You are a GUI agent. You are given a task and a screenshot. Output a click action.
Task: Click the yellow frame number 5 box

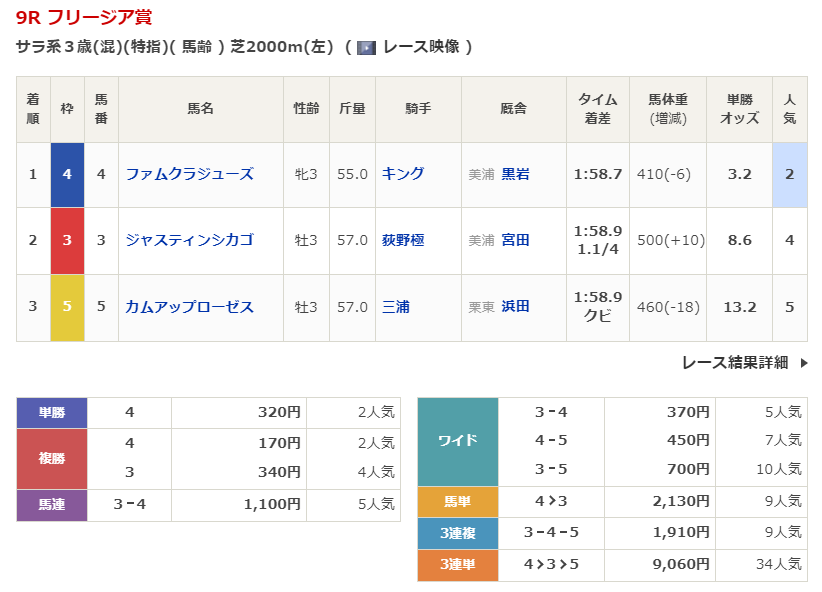[x=67, y=307]
